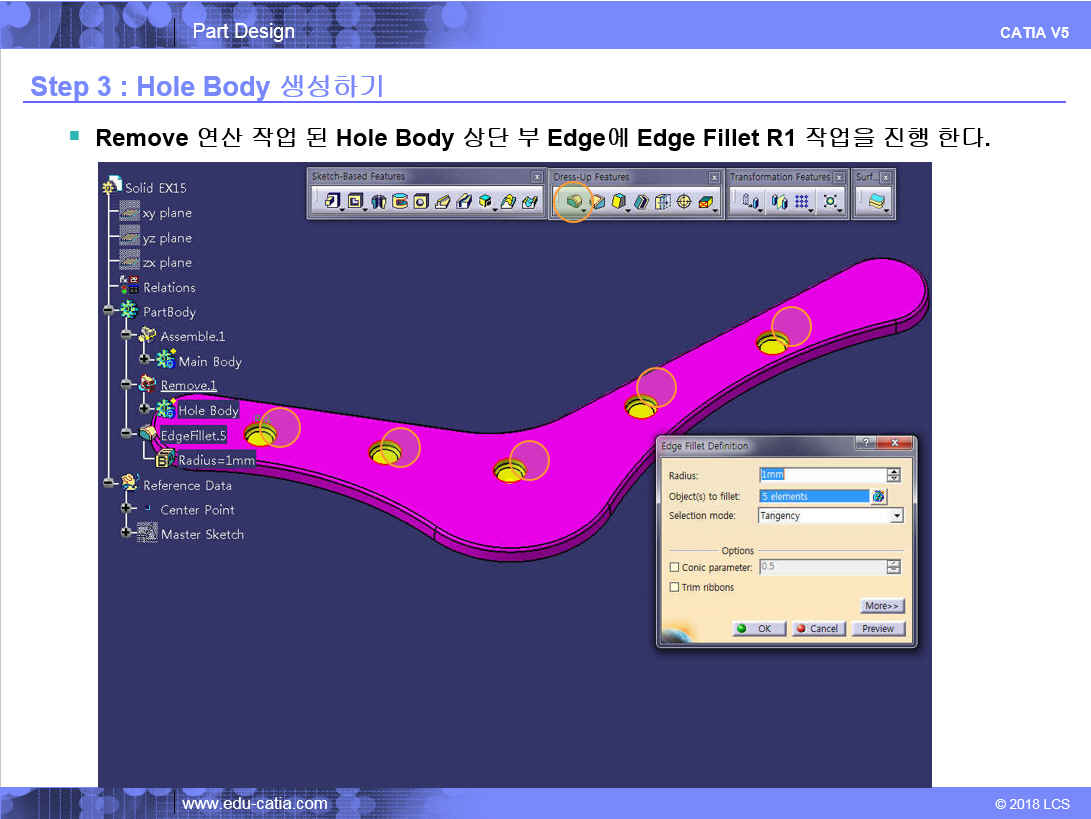Enable the Conic parameter checkbox
Image resolution: width=1091 pixels, height=819 pixels.
click(674, 567)
